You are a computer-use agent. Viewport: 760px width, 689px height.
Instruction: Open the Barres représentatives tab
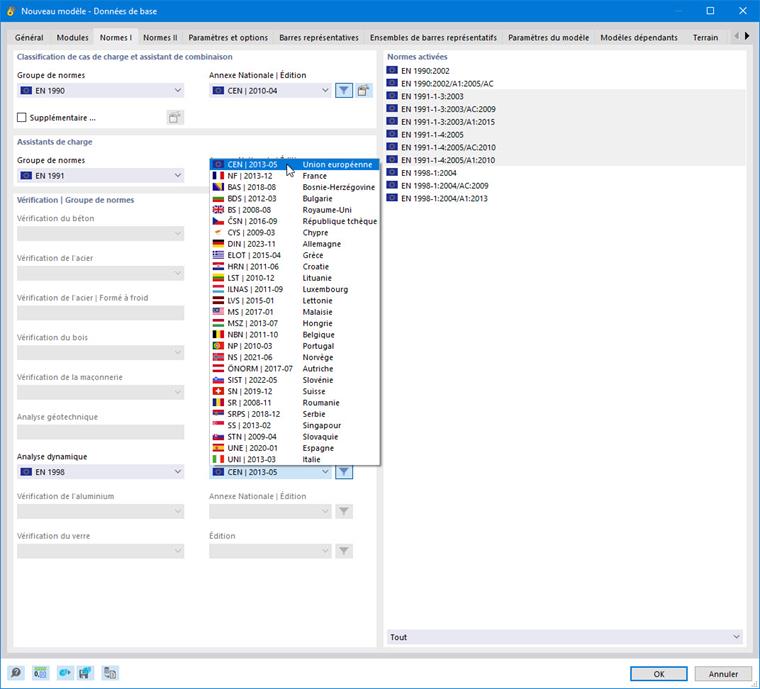point(318,37)
